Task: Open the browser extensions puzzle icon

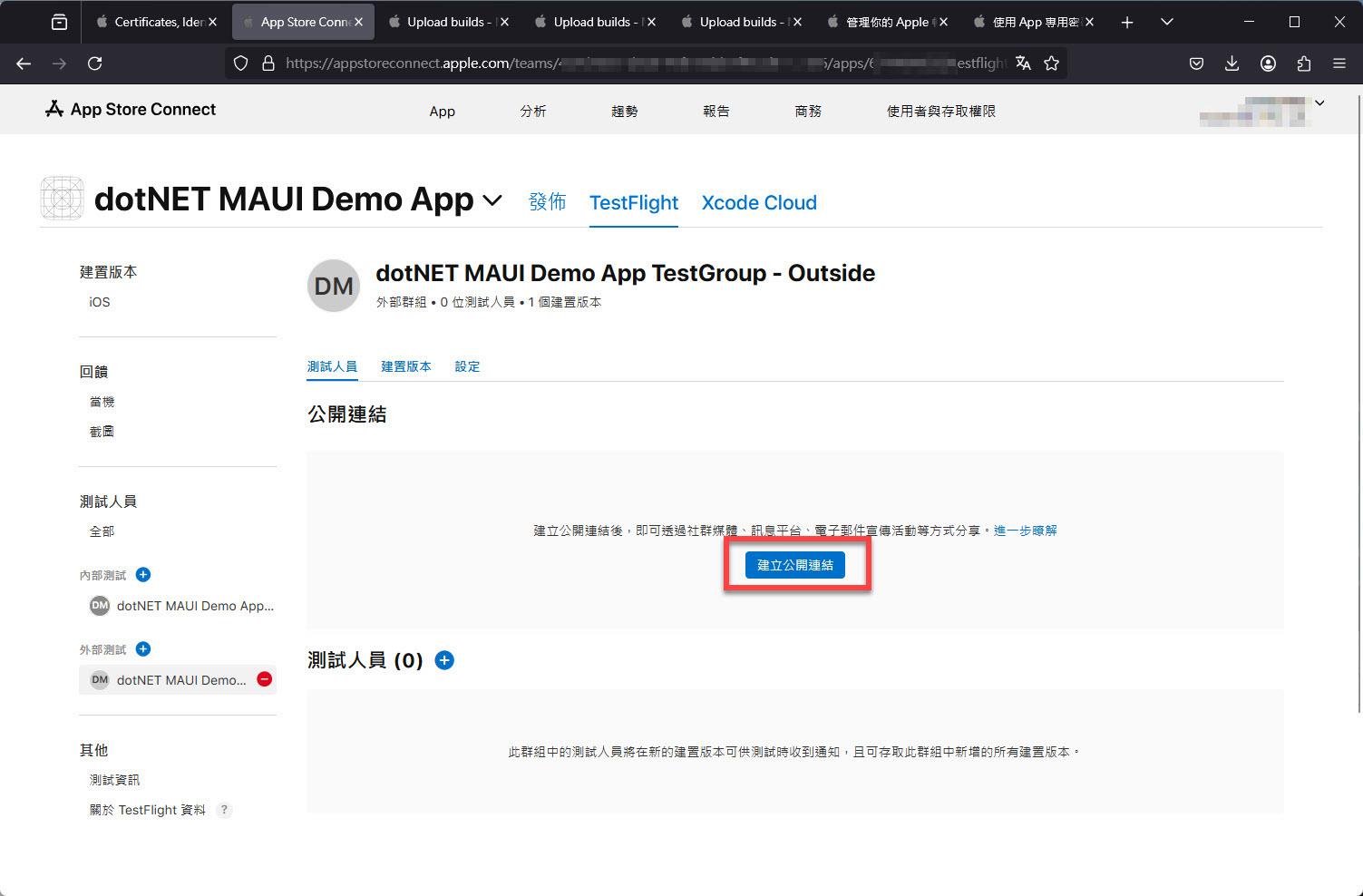Action: (1304, 63)
